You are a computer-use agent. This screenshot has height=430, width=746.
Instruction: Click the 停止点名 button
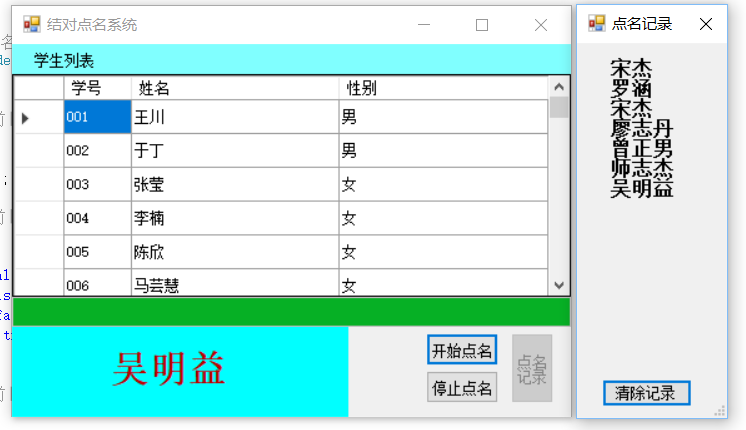coord(462,388)
